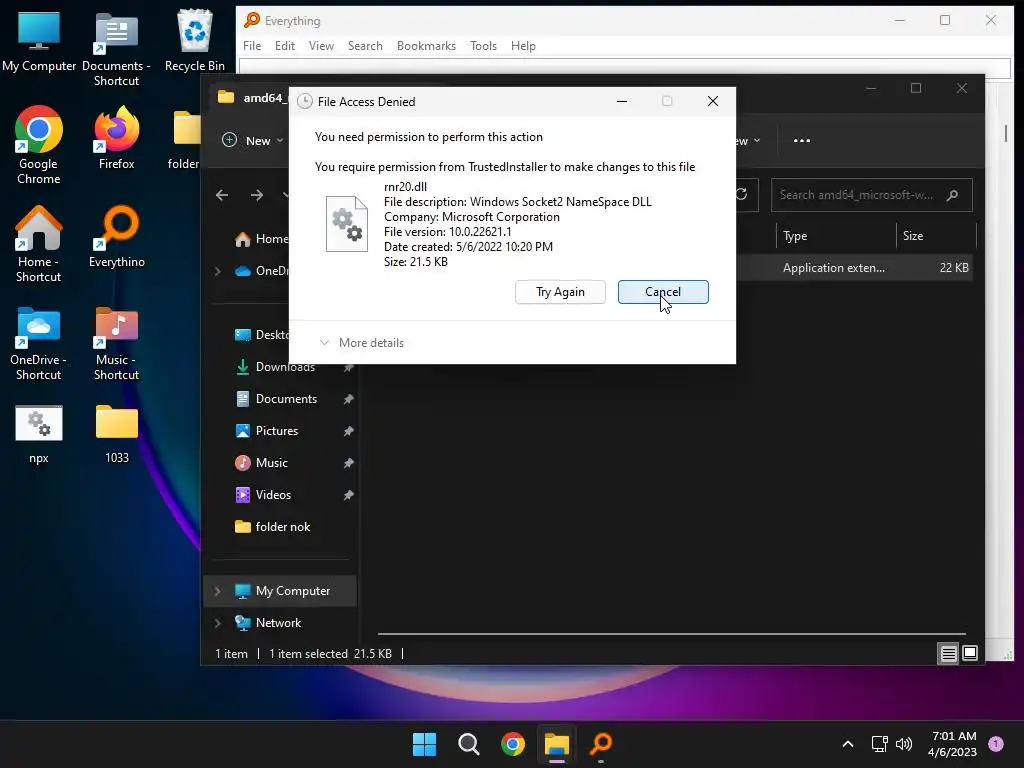Screen dimensions: 1024x768
Task: Open the Search menu in Everything
Action: click(x=365, y=46)
